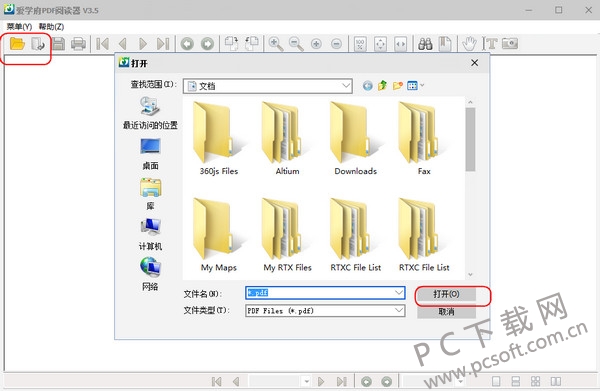This screenshot has width=600, height=391.
Task: Select the Altium folder
Action: (x=287, y=138)
